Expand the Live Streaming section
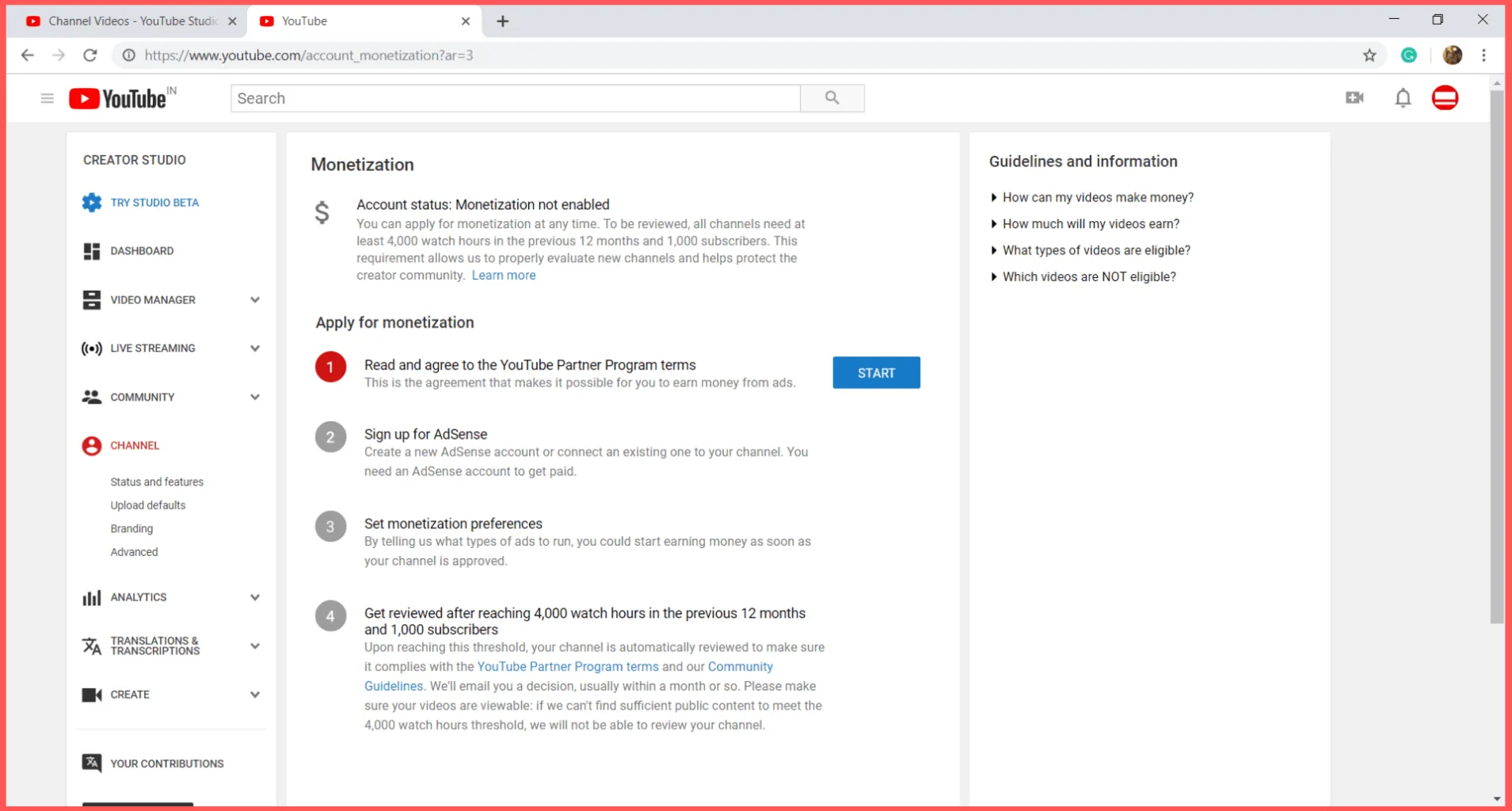 [x=255, y=348]
